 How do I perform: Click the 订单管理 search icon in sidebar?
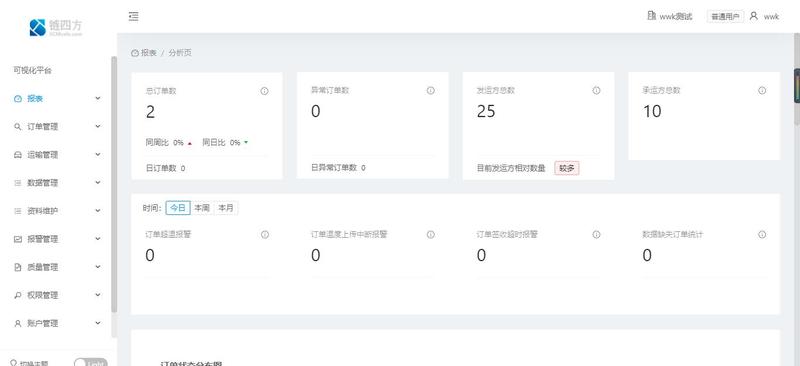pyautogui.click(x=18, y=127)
